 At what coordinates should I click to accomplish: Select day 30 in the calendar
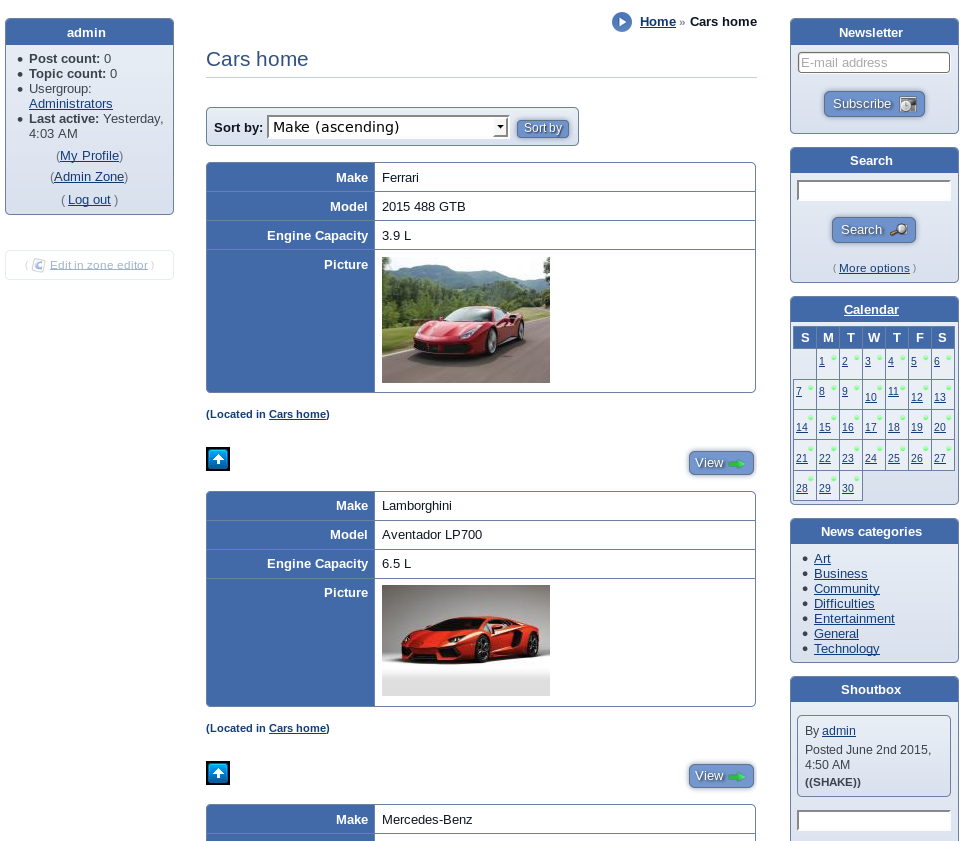tap(848, 489)
